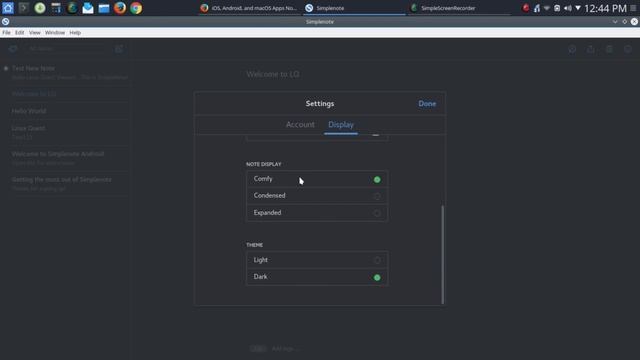Open the volume speaker tray icon

568,8
